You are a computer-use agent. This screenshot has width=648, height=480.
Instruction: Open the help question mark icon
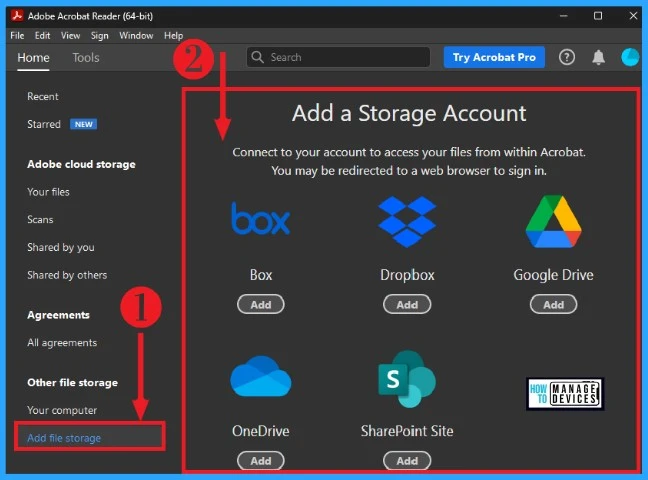[567, 57]
